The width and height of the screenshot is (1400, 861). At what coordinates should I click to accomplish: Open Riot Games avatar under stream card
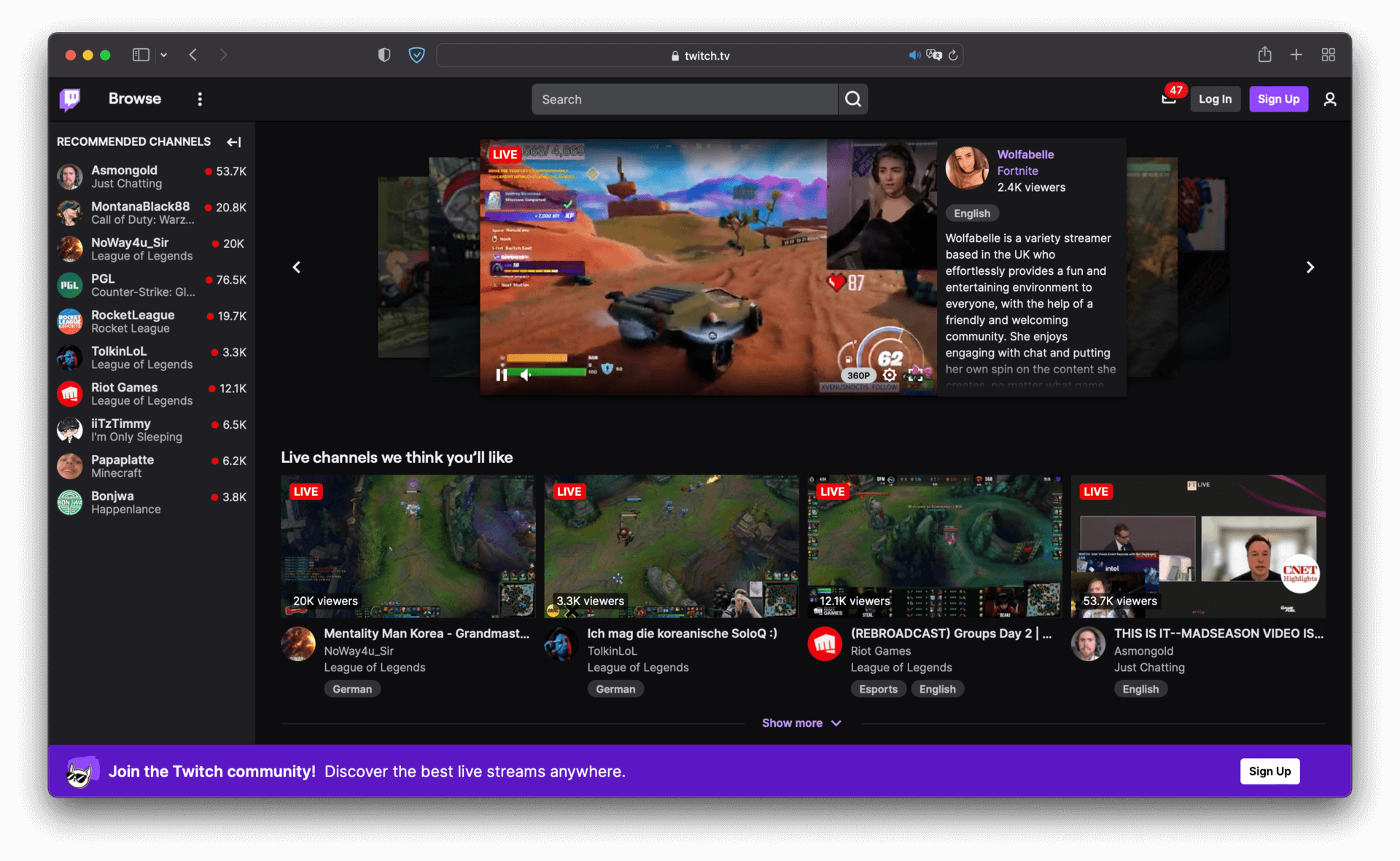tap(825, 644)
